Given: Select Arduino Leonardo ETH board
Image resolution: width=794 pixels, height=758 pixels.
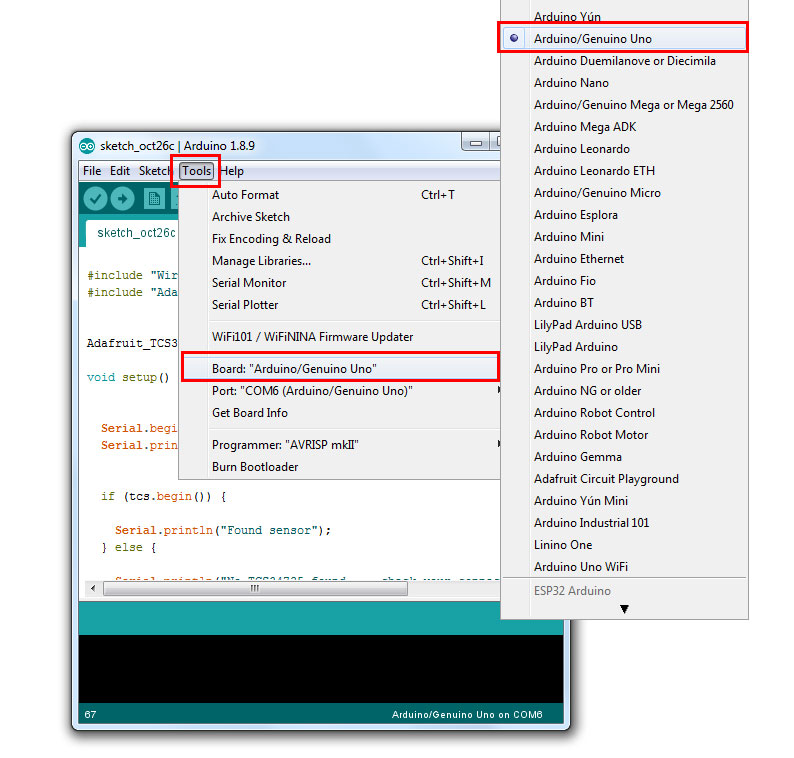Looking at the screenshot, I should 624,171.
